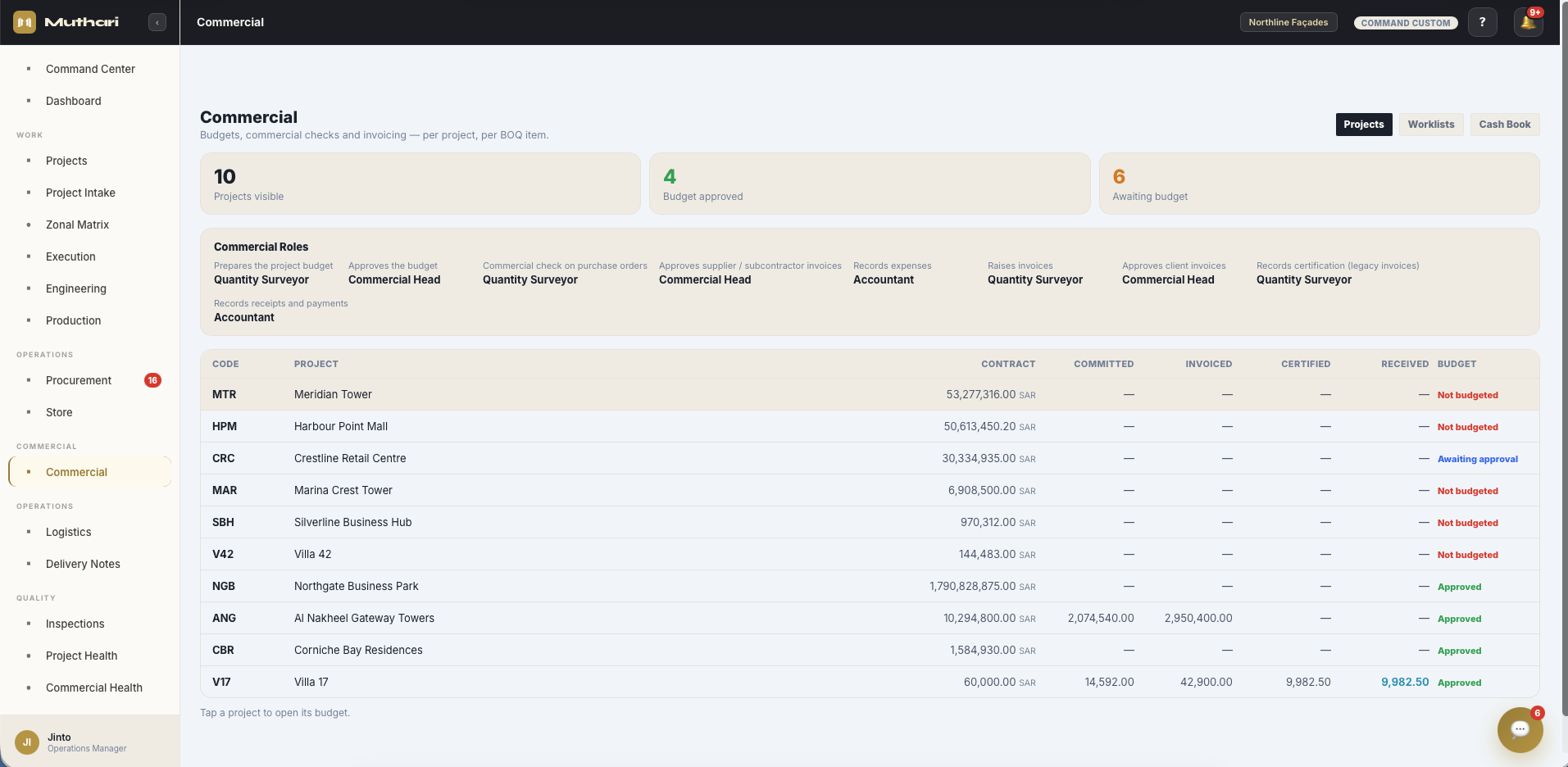This screenshot has height=767, width=1568.
Task: Collapse the sidebar with the chevron button
Action: [157, 22]
